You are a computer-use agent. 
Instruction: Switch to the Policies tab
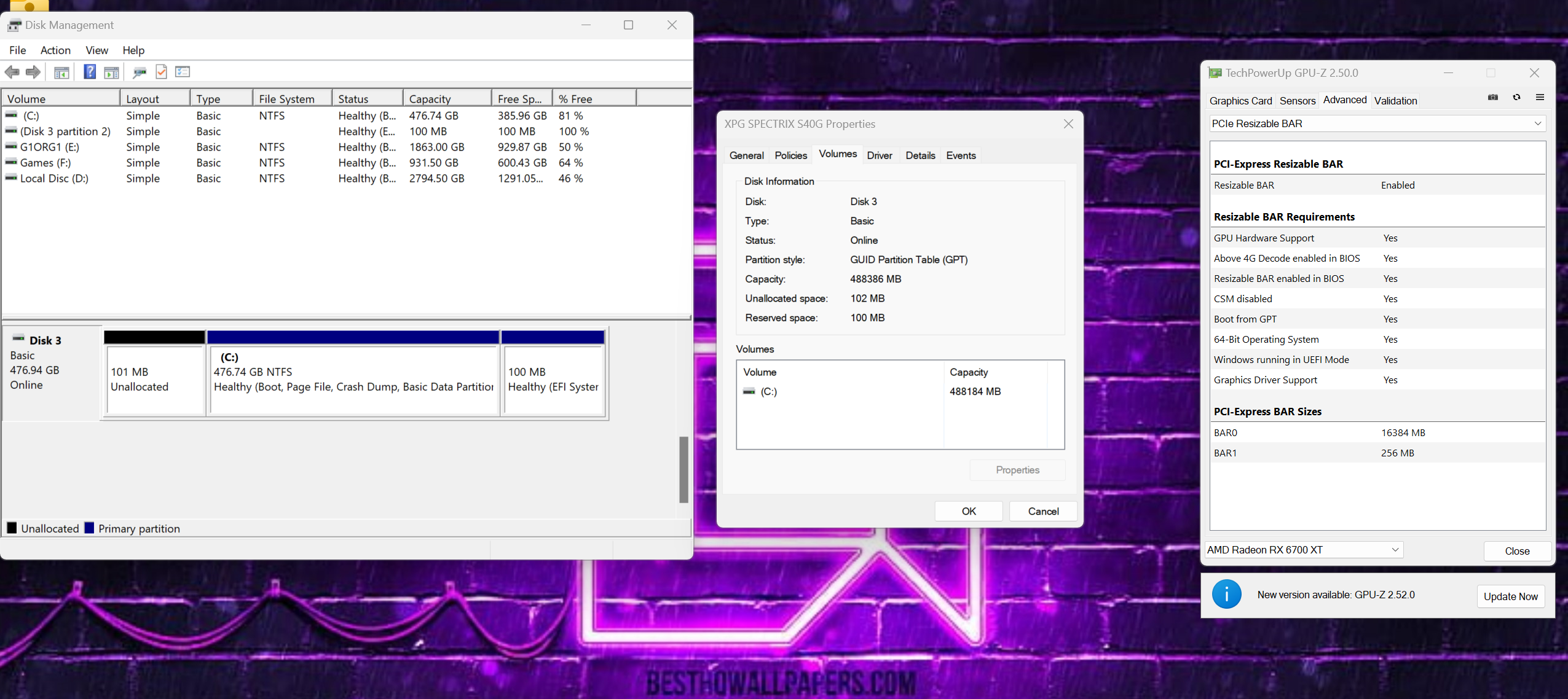pyautogui.click(x=790, y=155)
